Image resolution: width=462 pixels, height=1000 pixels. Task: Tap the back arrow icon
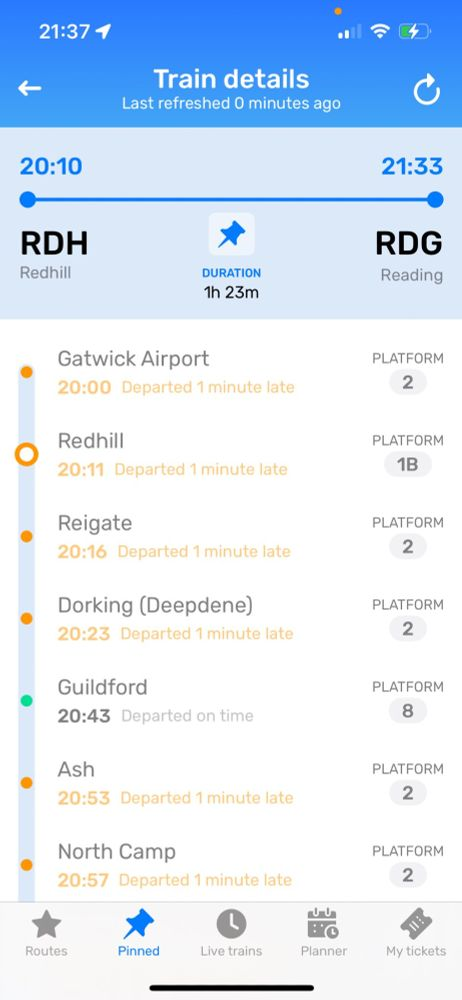[29, 89]
